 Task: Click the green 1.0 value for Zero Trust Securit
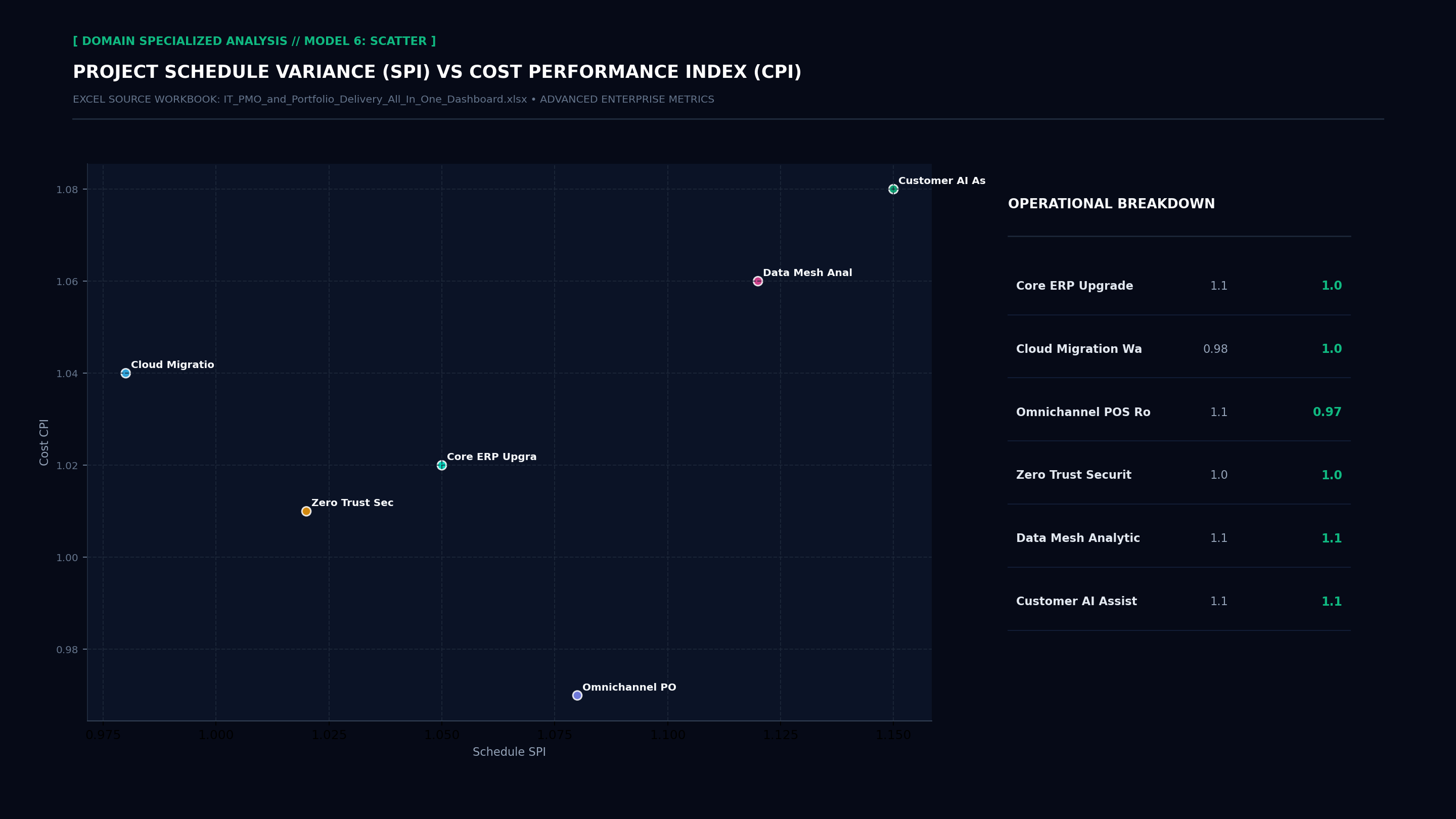point(1332,475)
